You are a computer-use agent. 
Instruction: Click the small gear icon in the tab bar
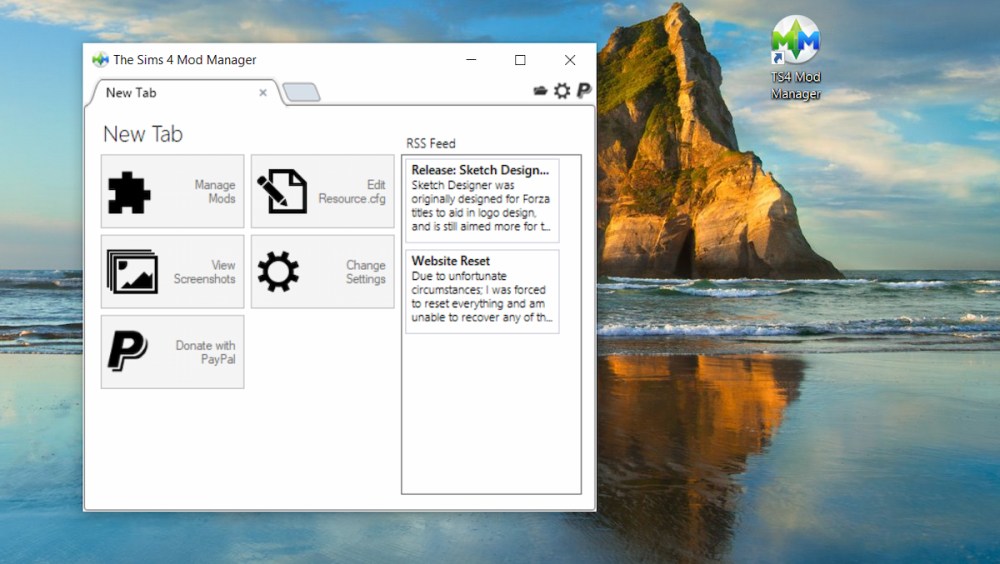pos(562,91)
